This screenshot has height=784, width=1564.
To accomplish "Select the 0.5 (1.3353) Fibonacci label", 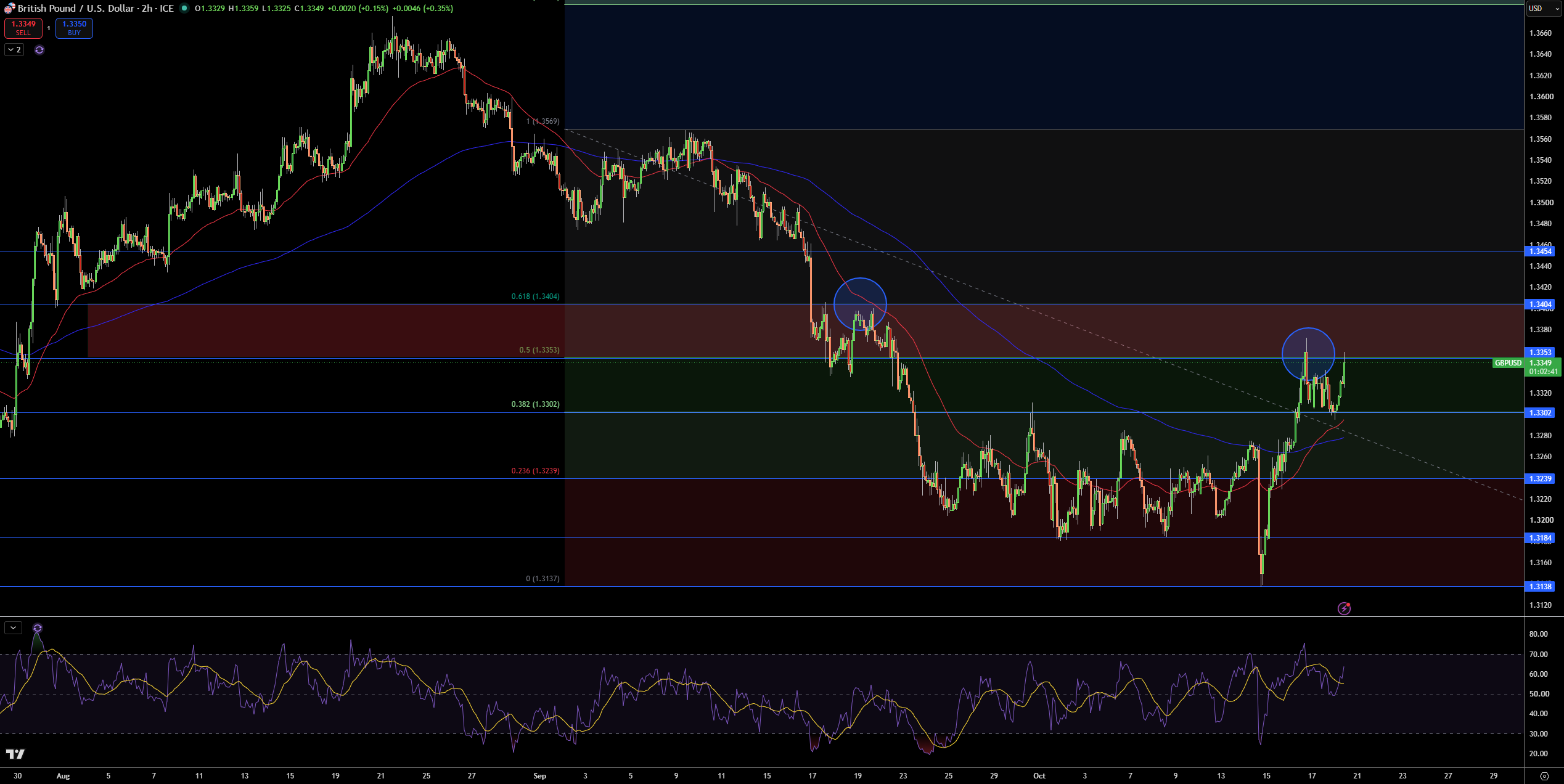I will (539, 350).
